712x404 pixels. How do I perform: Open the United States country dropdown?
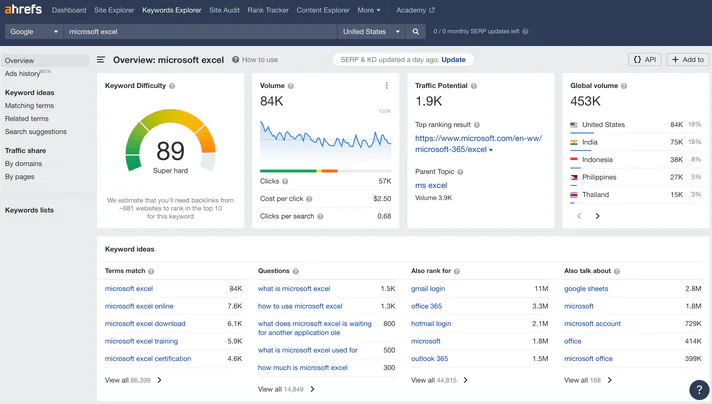click(x=371, y=32)
